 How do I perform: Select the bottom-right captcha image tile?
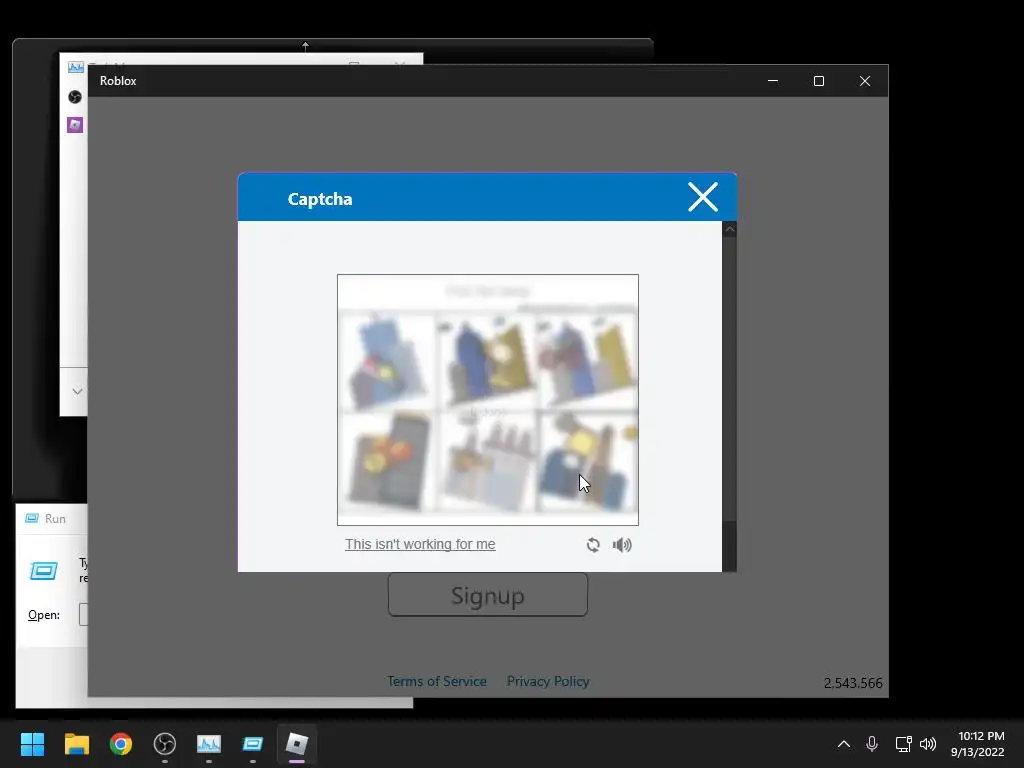[586, 461]
